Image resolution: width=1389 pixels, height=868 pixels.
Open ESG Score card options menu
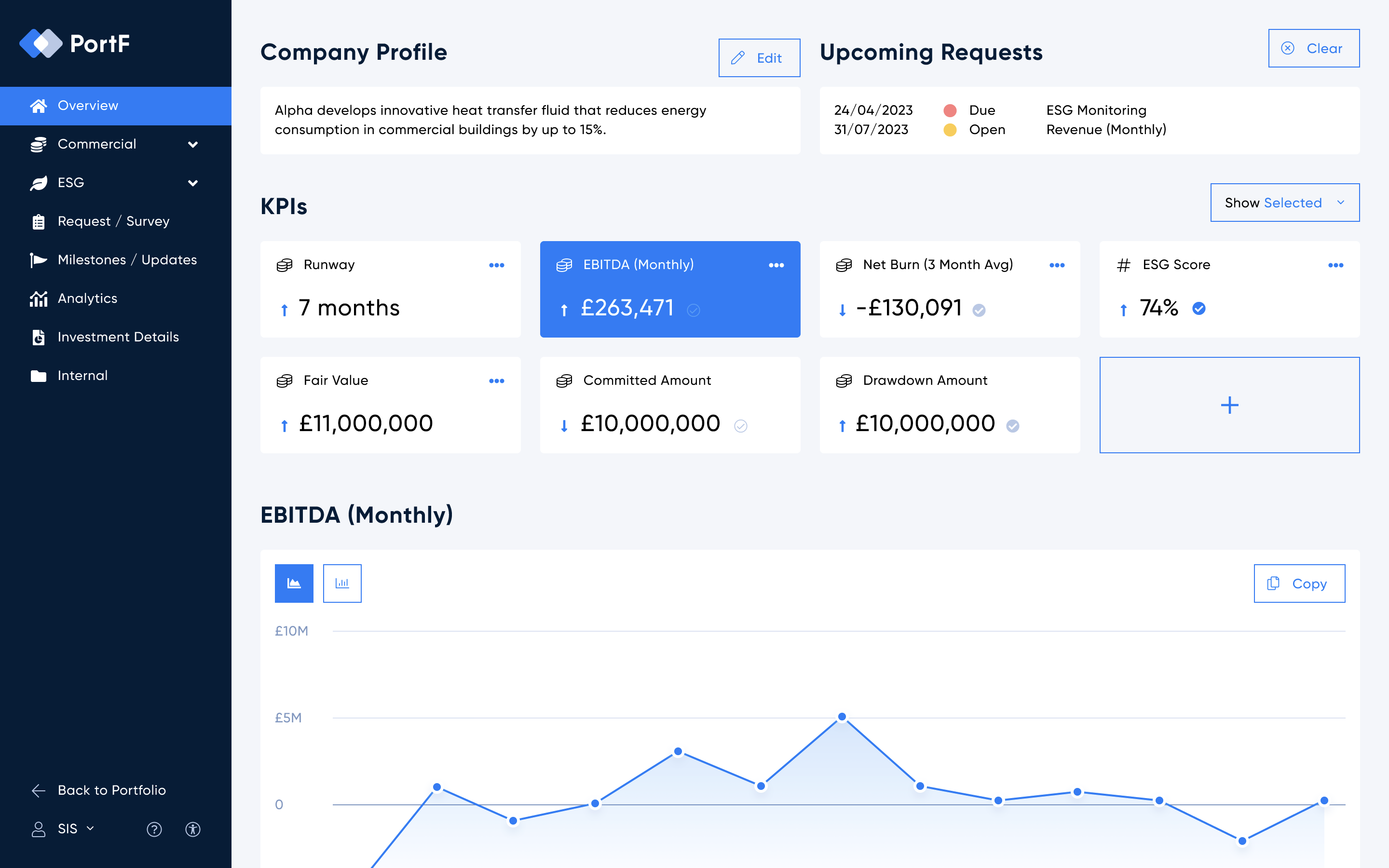[1335, 265]
